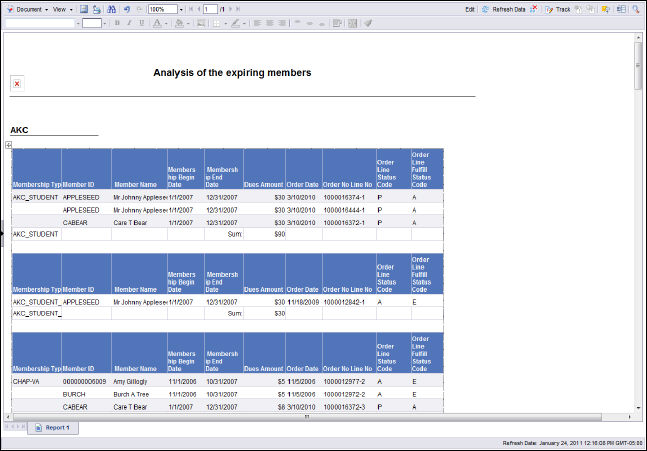647x451 pixels.
Task: Toggle italic formatting
Action: tap(129, 22)
